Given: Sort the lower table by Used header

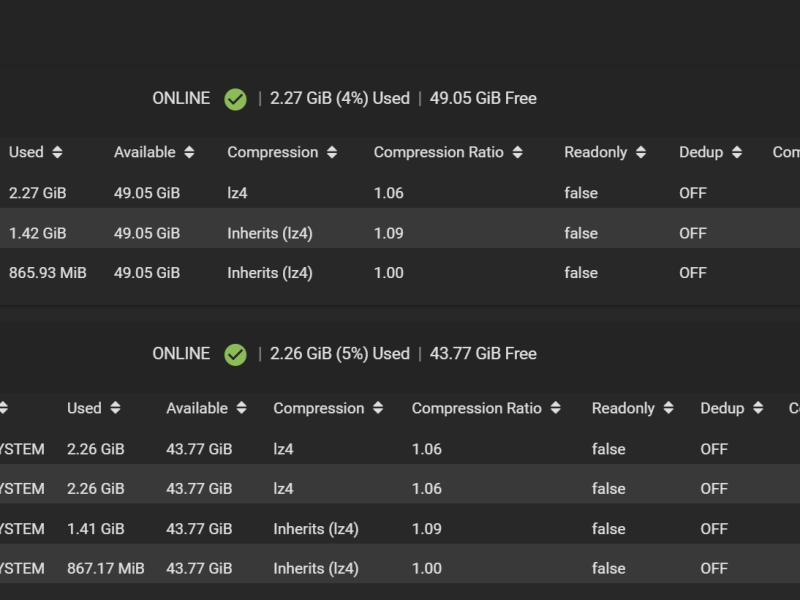Looking at the screenshot, I should pos(84,409).
